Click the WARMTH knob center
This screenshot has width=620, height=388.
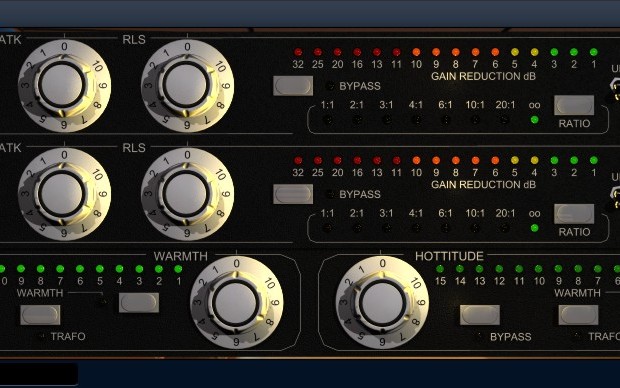(x=235, y=303)
